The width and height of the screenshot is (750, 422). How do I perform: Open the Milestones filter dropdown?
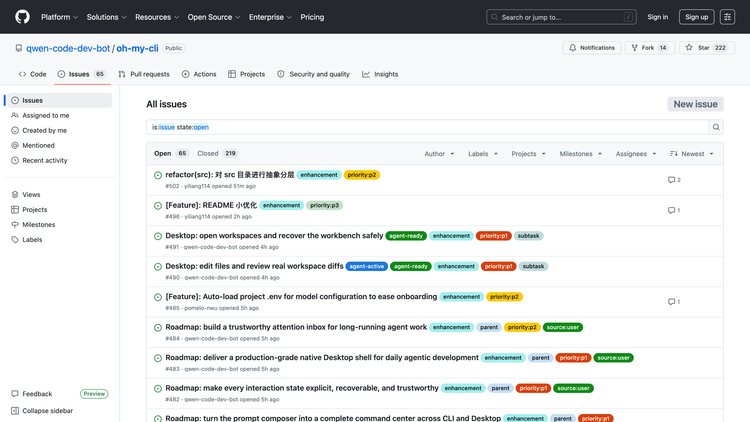tap(581, 154)
